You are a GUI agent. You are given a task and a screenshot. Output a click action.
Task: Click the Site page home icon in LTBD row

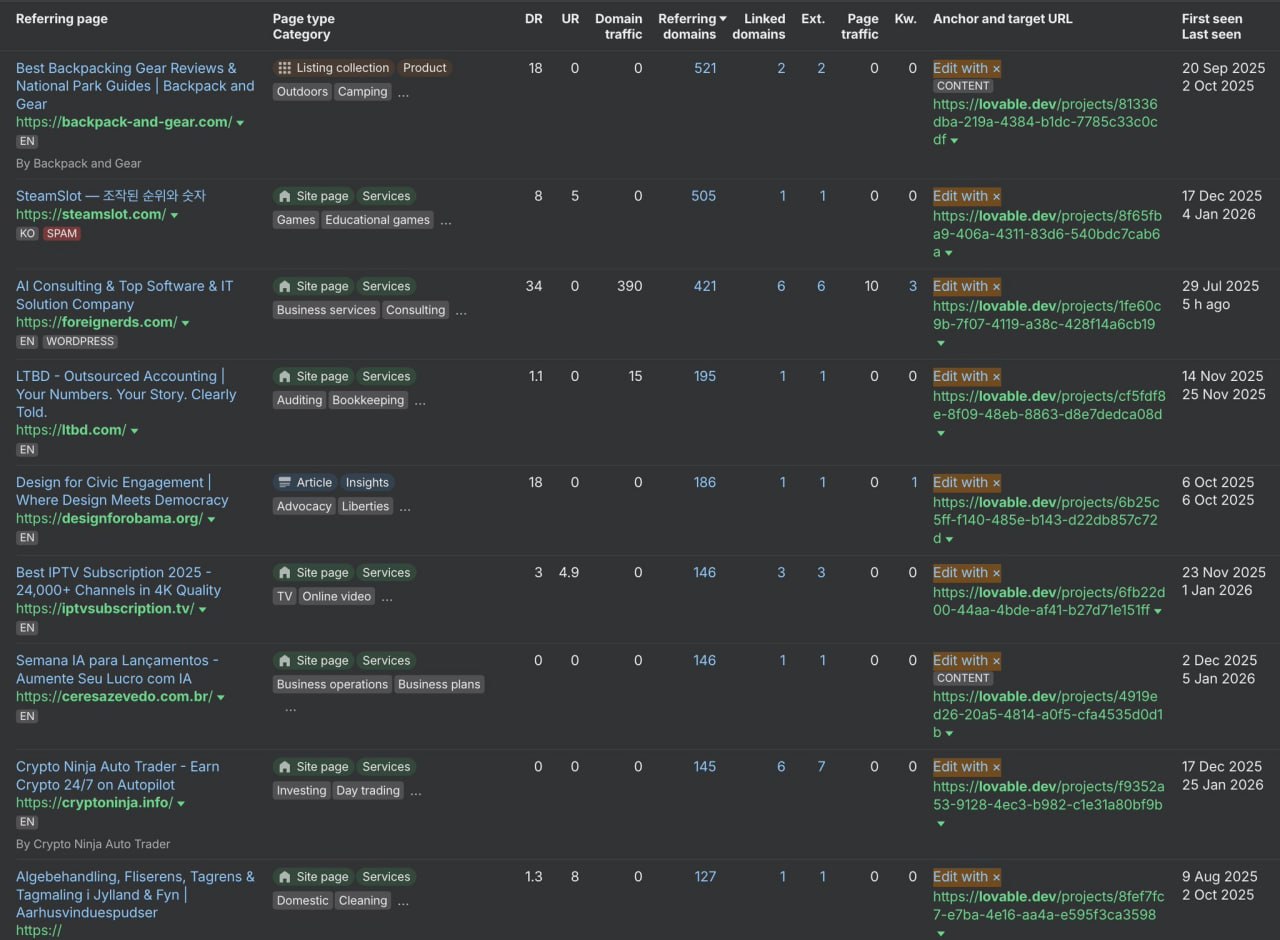[x=285, y=376]
